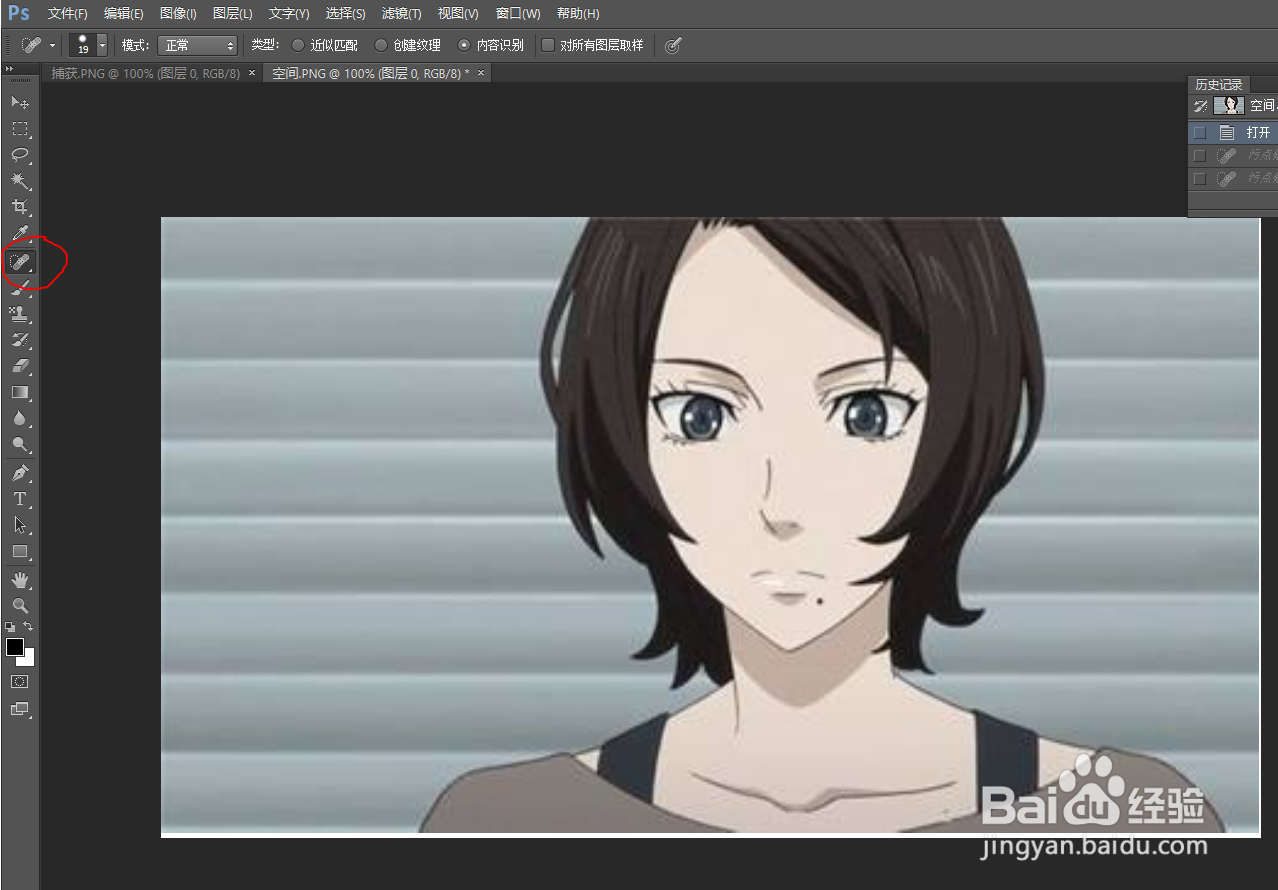The height and width of the screenshot is (890, 1278).
Task: Open the 文件(F) menu
Action: [67, 14]
